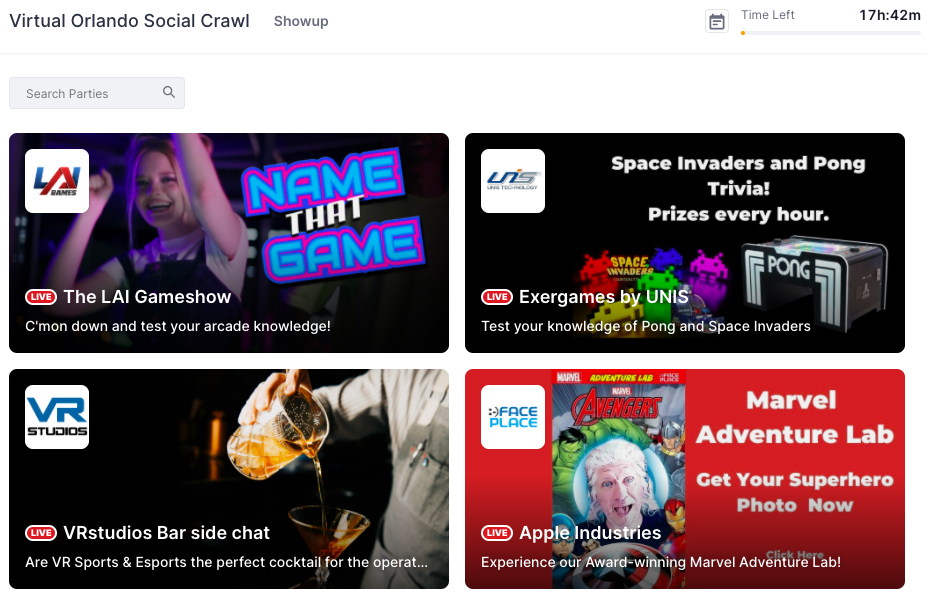Join The LAI Gameshow party

pyautogui.click(x=147, y=297)
